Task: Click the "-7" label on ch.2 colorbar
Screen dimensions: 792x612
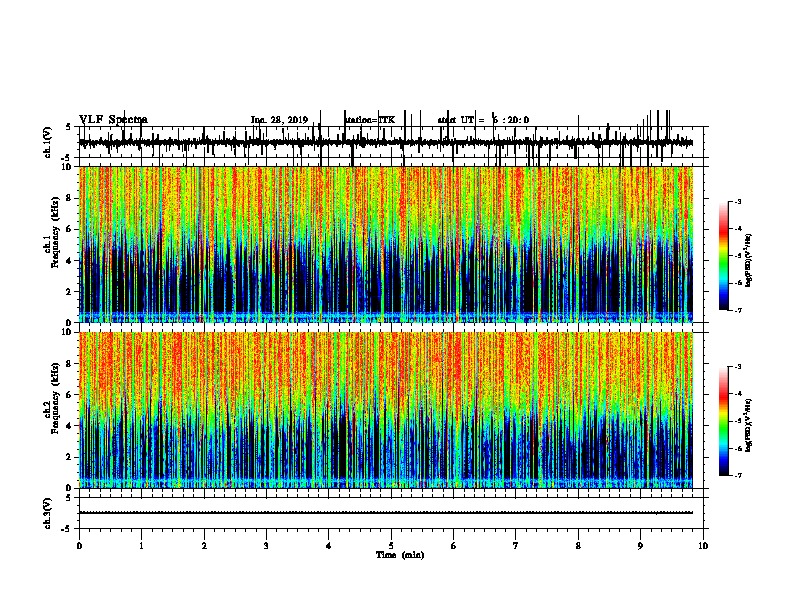Action: [x=738, y=475]
